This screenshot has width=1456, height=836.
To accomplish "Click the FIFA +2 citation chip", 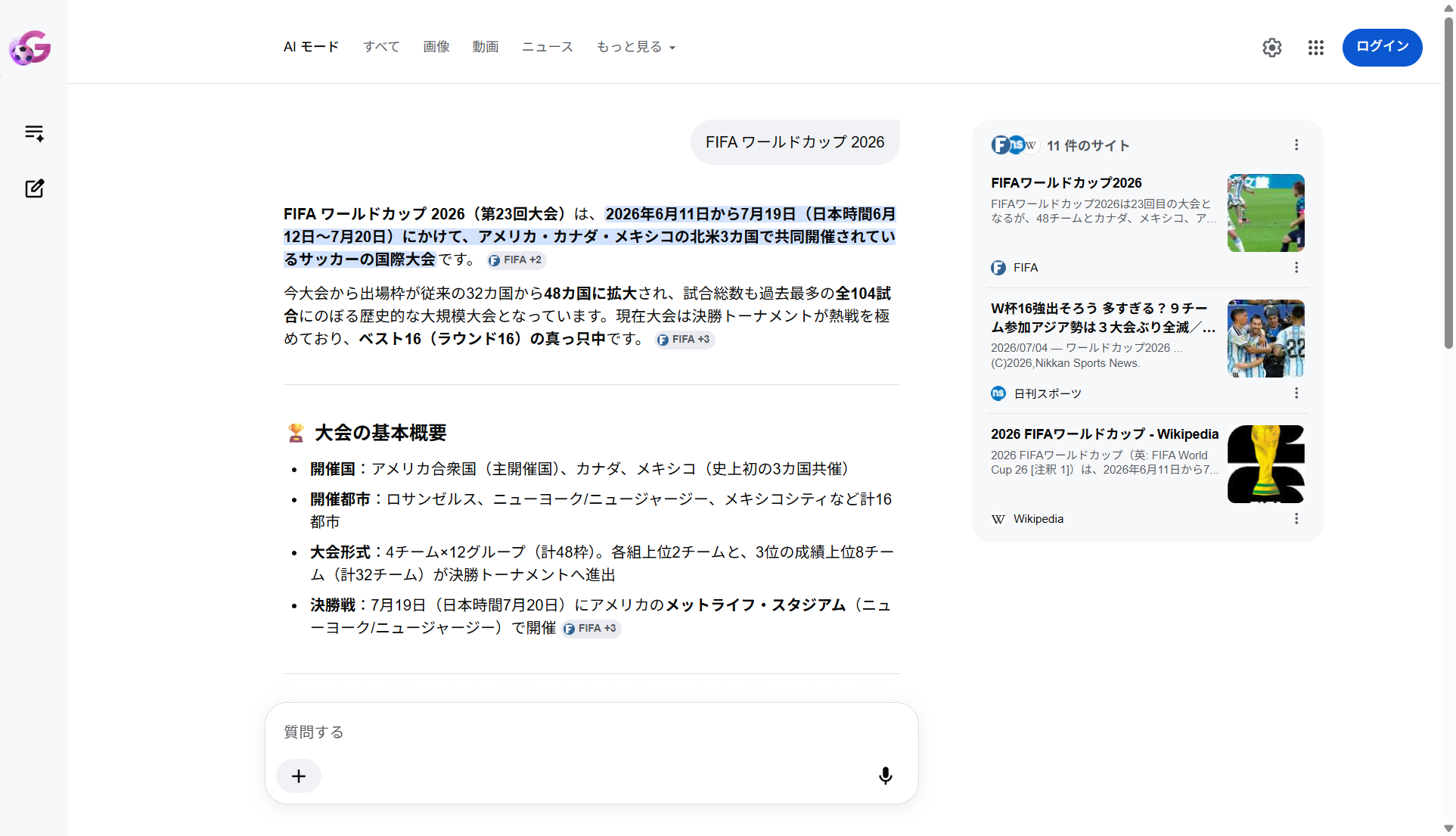I will [516, 260].
